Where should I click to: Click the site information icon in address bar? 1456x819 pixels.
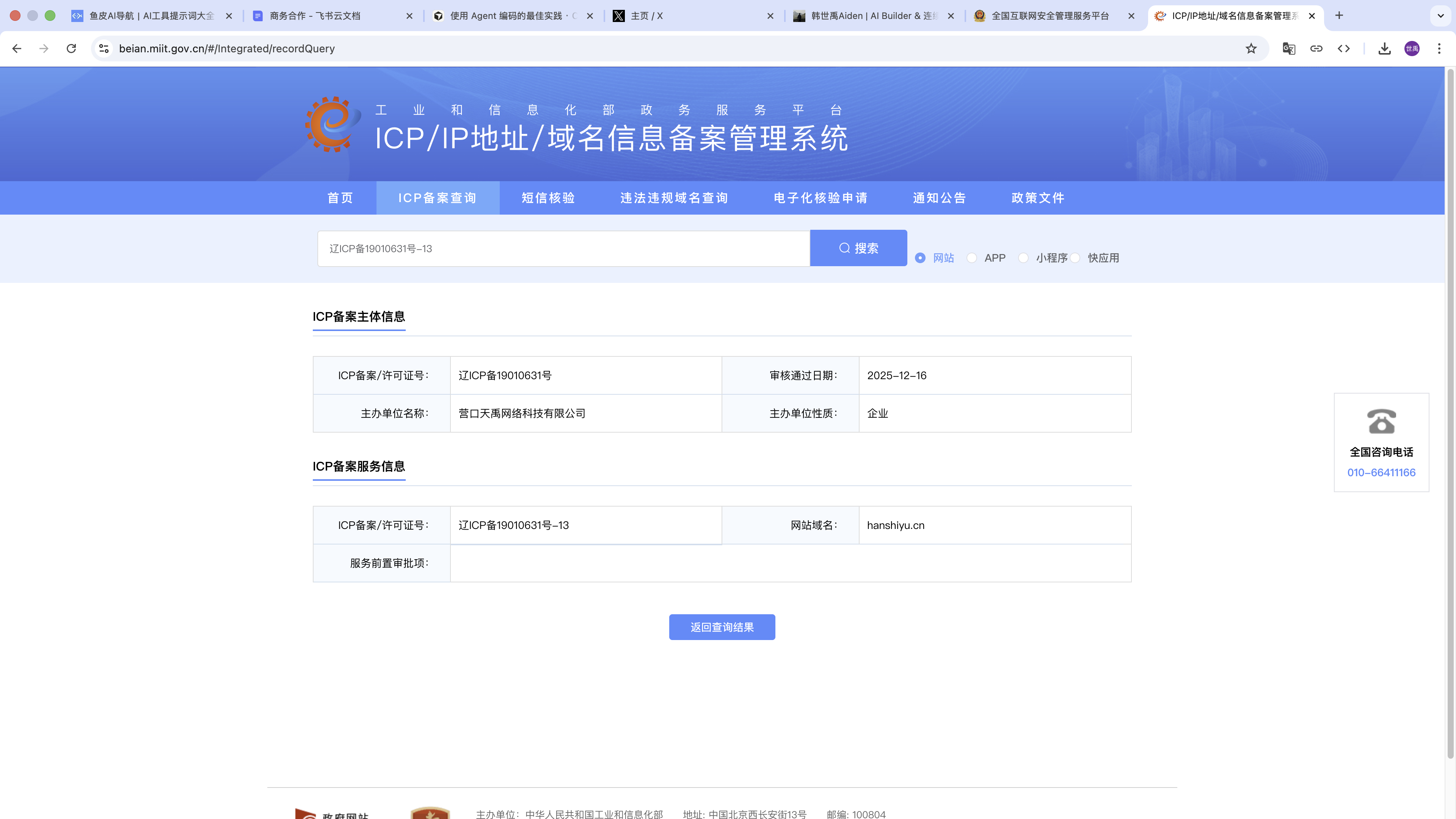[104, 49]
